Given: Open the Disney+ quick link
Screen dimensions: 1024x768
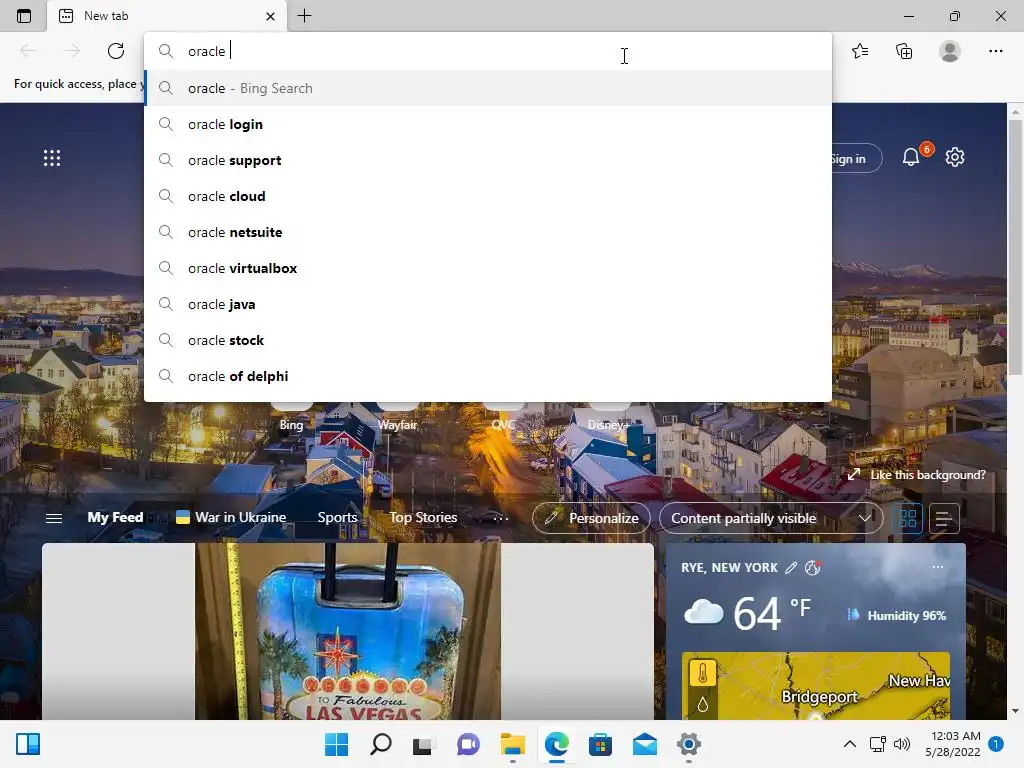Looking at the screenshot, I should [x=609, y=424].
